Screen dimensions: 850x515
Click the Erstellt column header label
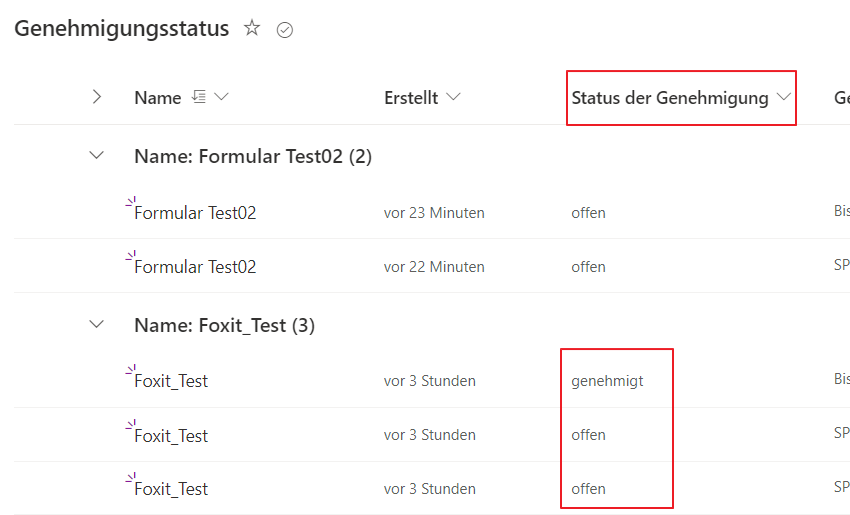(x=410, y=97)
